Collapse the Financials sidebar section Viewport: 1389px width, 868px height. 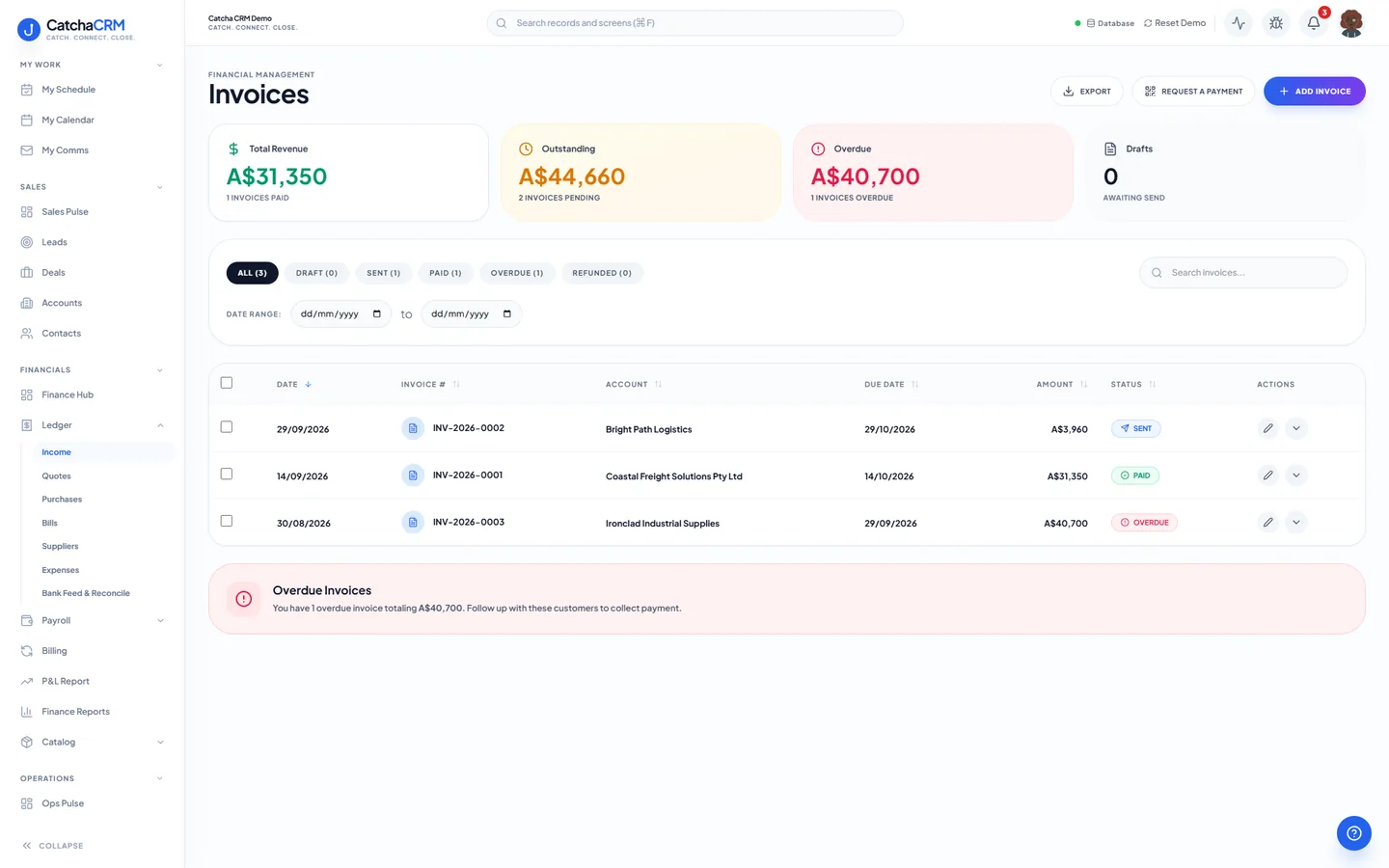[x=160, y=370]
